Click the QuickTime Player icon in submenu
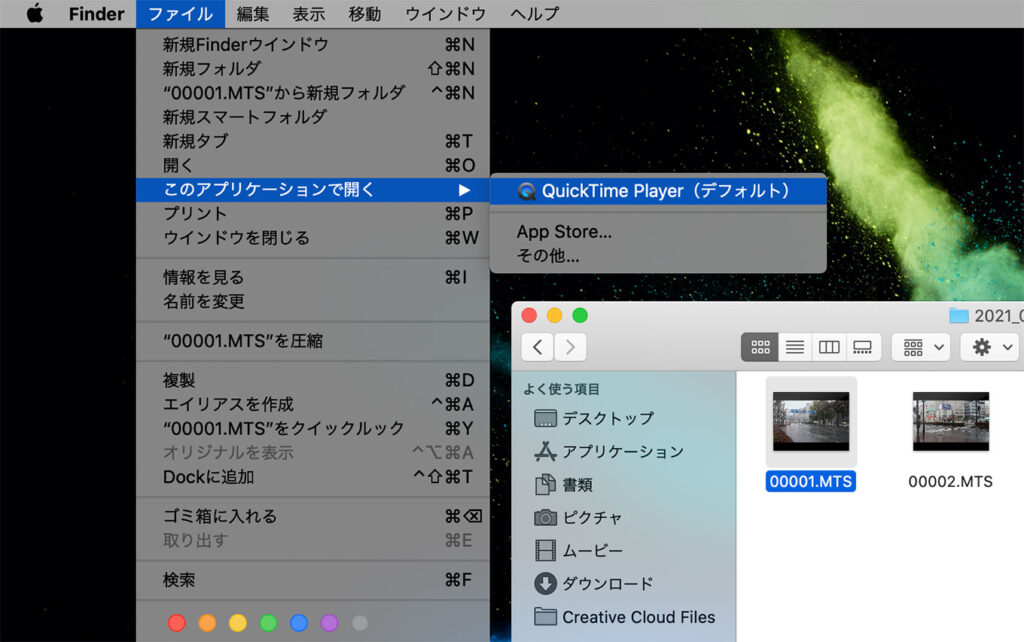The height and width of the screenshot is (642, 1024). (526, 191)
